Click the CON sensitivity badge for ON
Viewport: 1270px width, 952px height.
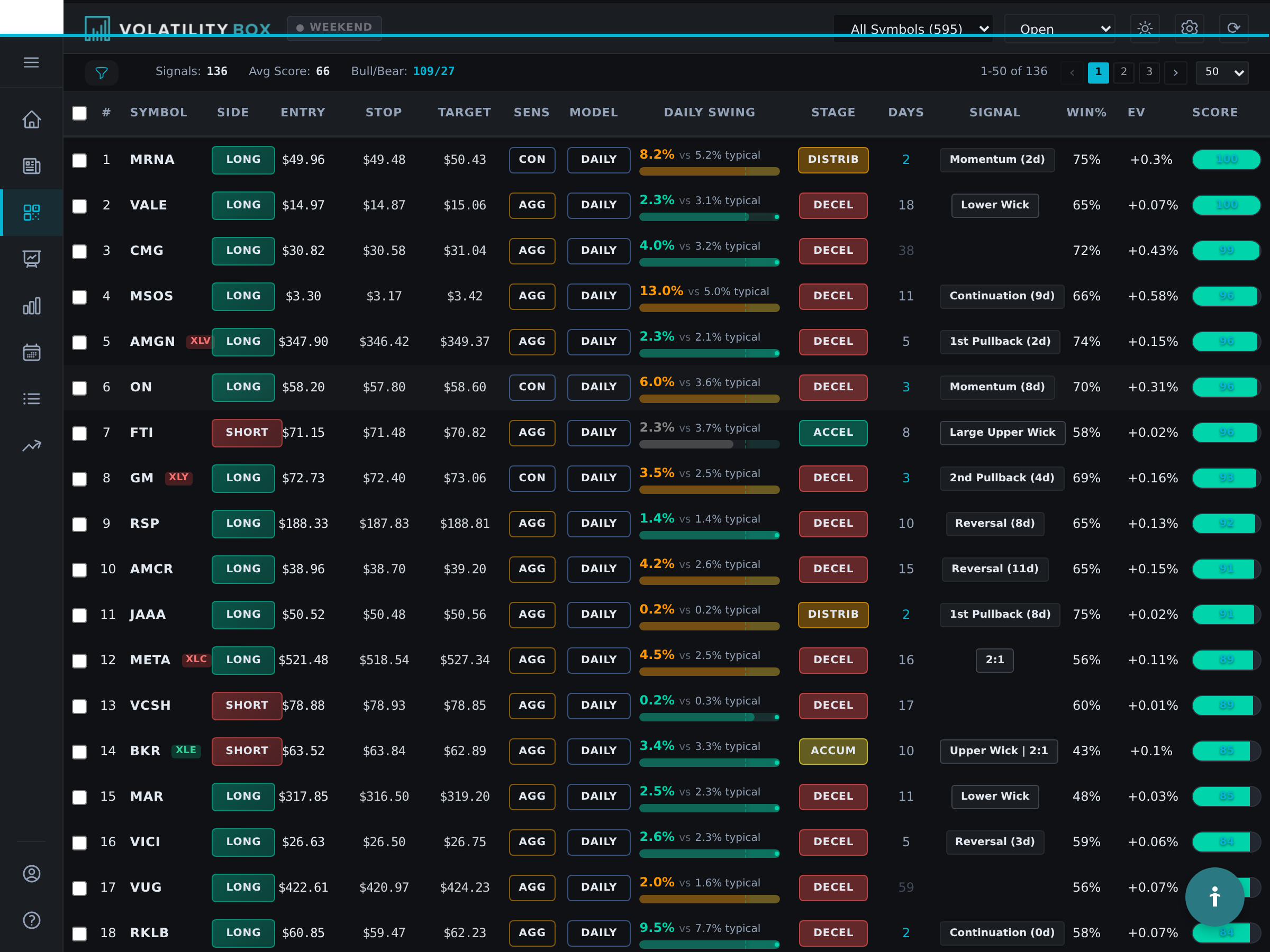coord(532,387)
